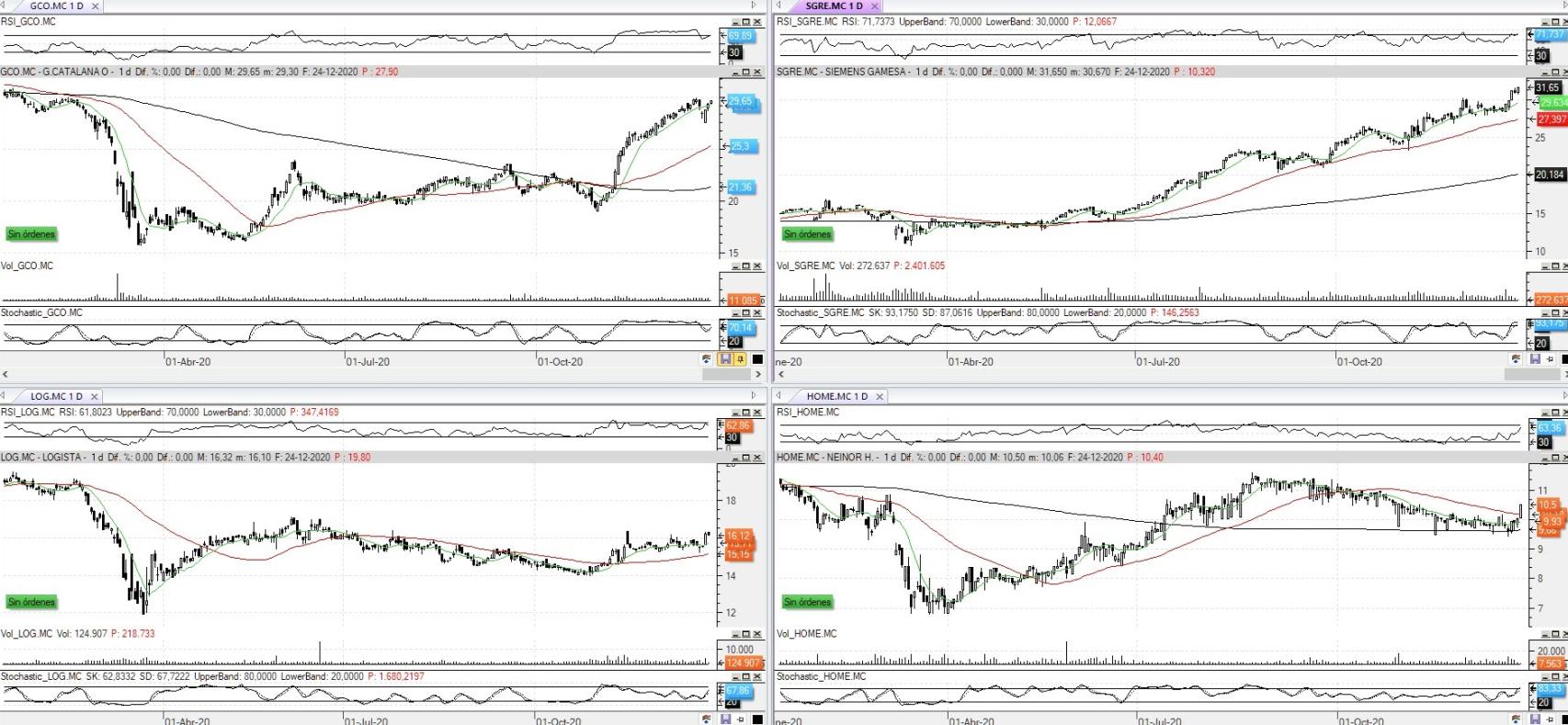Open the layers icon in the GCO.MC chart
The width and height of the screenshot is (1568, 725).
click(707, 359)
